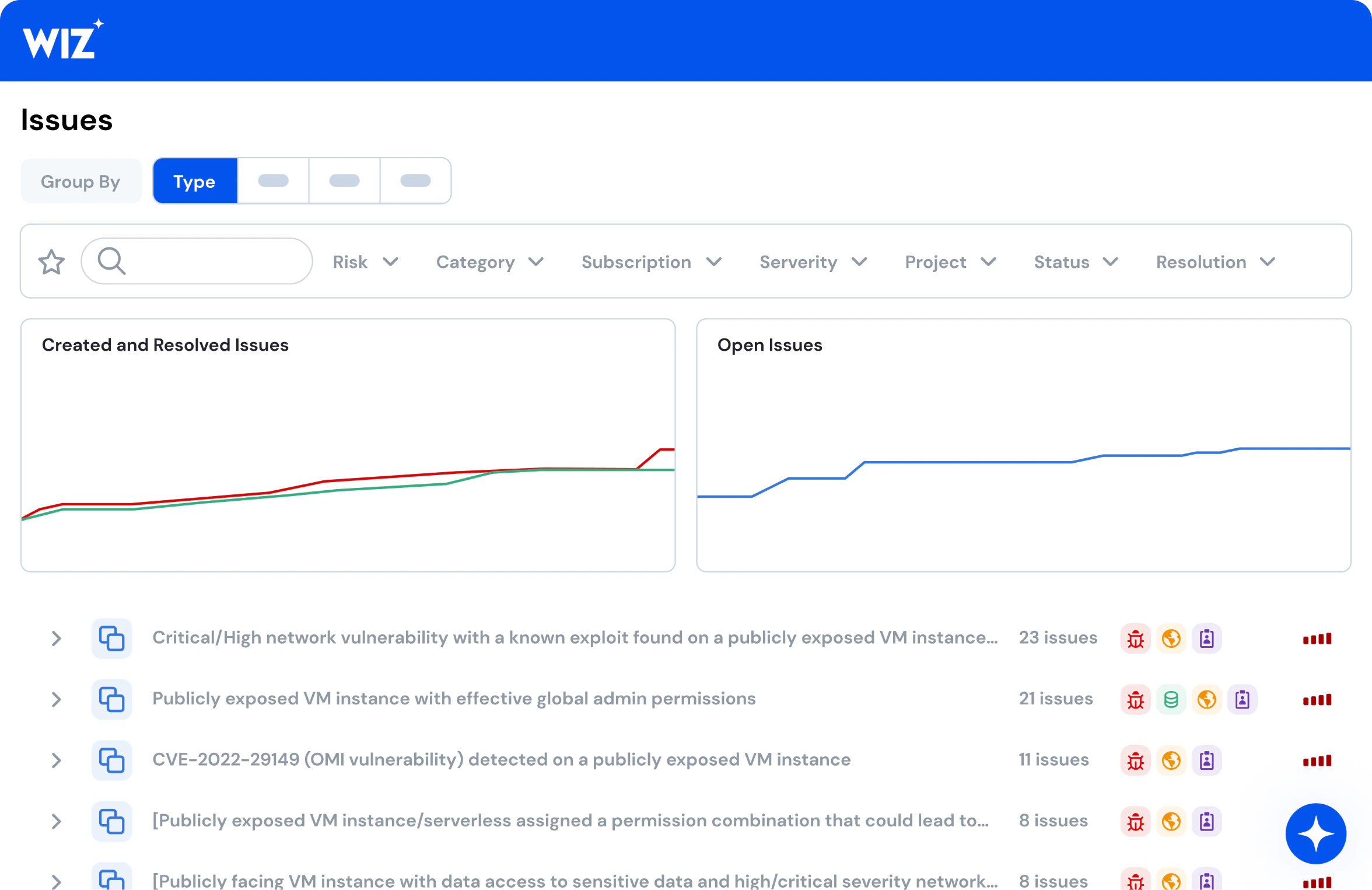1372x890 pixels.
Task: Expand the first issue row with chevron
Action: [57, 638]
